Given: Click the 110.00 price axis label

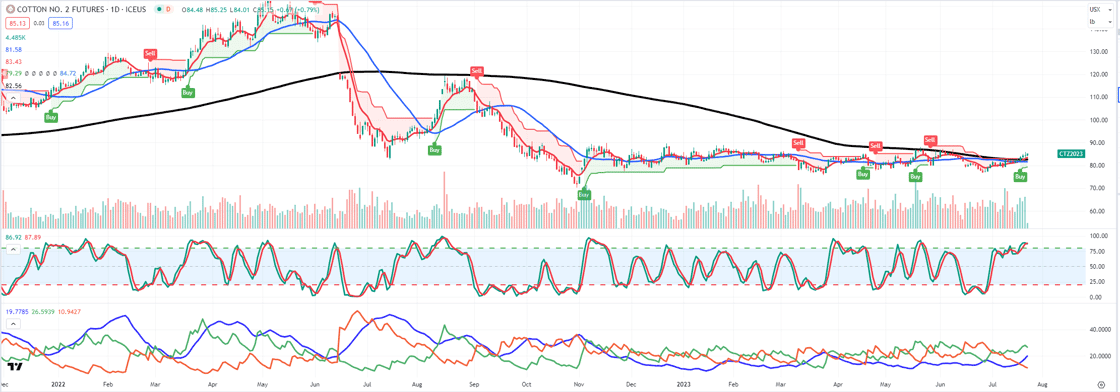Looking at the screenshot, I should click(x=1099, y=97).
